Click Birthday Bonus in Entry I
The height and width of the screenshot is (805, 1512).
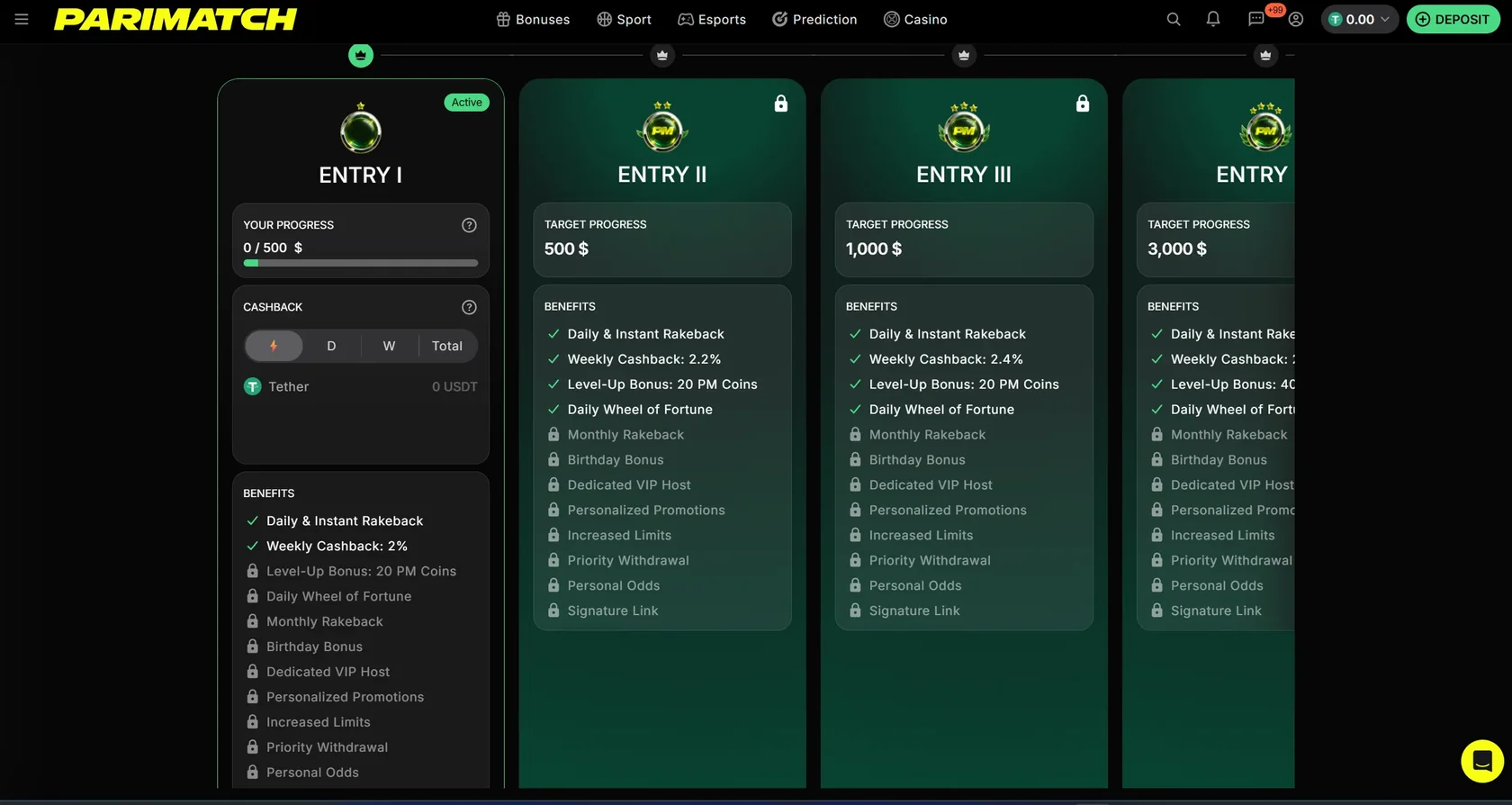pos(314,647)
